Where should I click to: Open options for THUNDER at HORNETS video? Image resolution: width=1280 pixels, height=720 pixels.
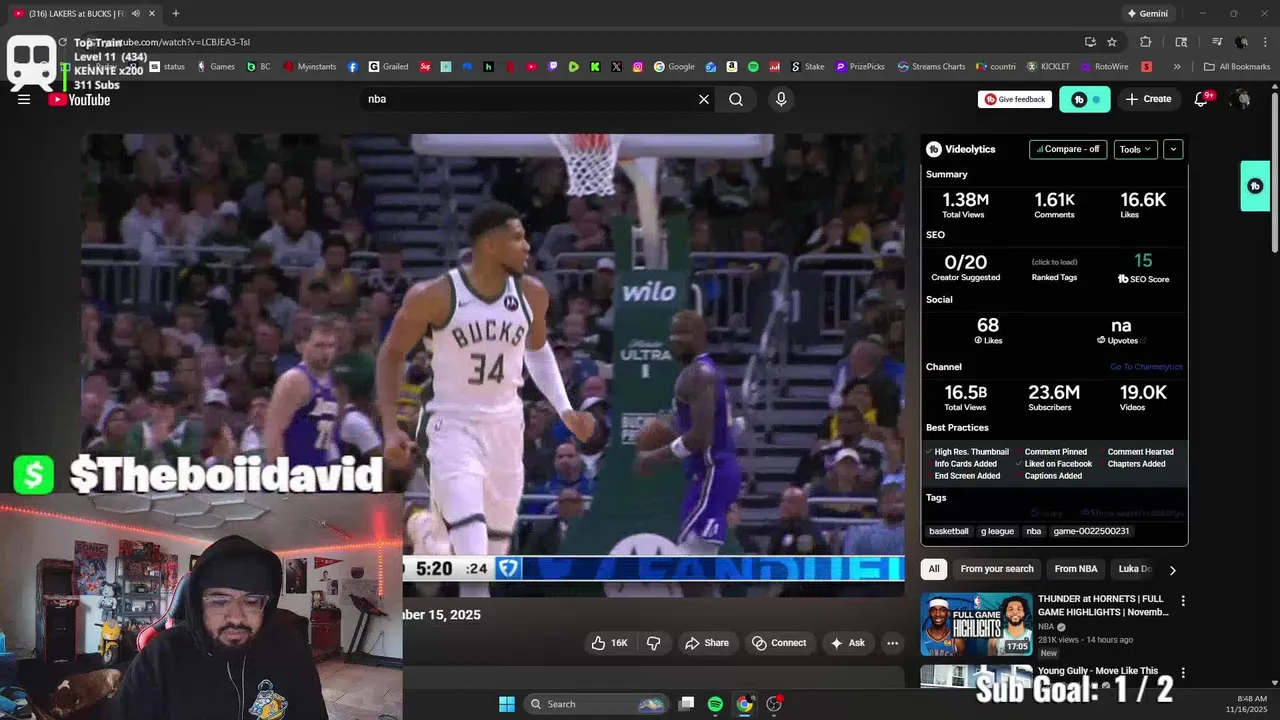(x=1183, y=601)
